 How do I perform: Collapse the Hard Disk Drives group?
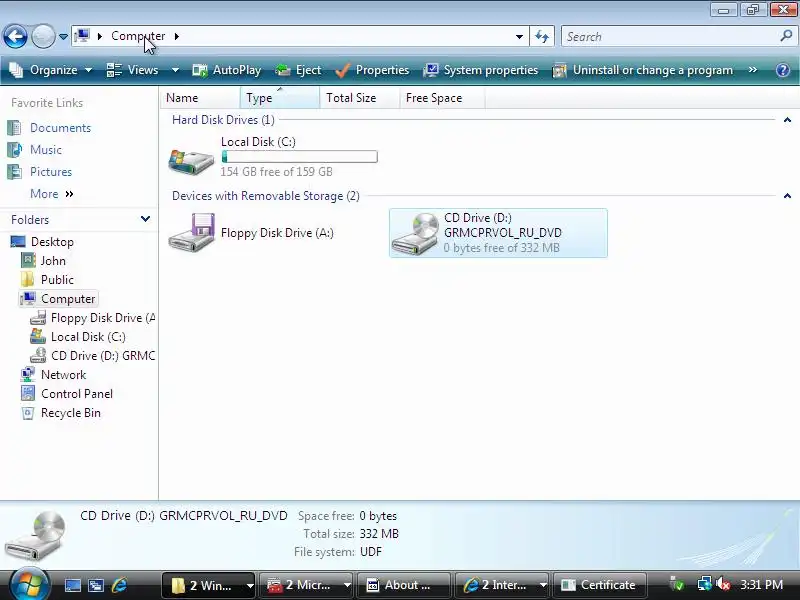pyautogui.click(x=787, y=120)
